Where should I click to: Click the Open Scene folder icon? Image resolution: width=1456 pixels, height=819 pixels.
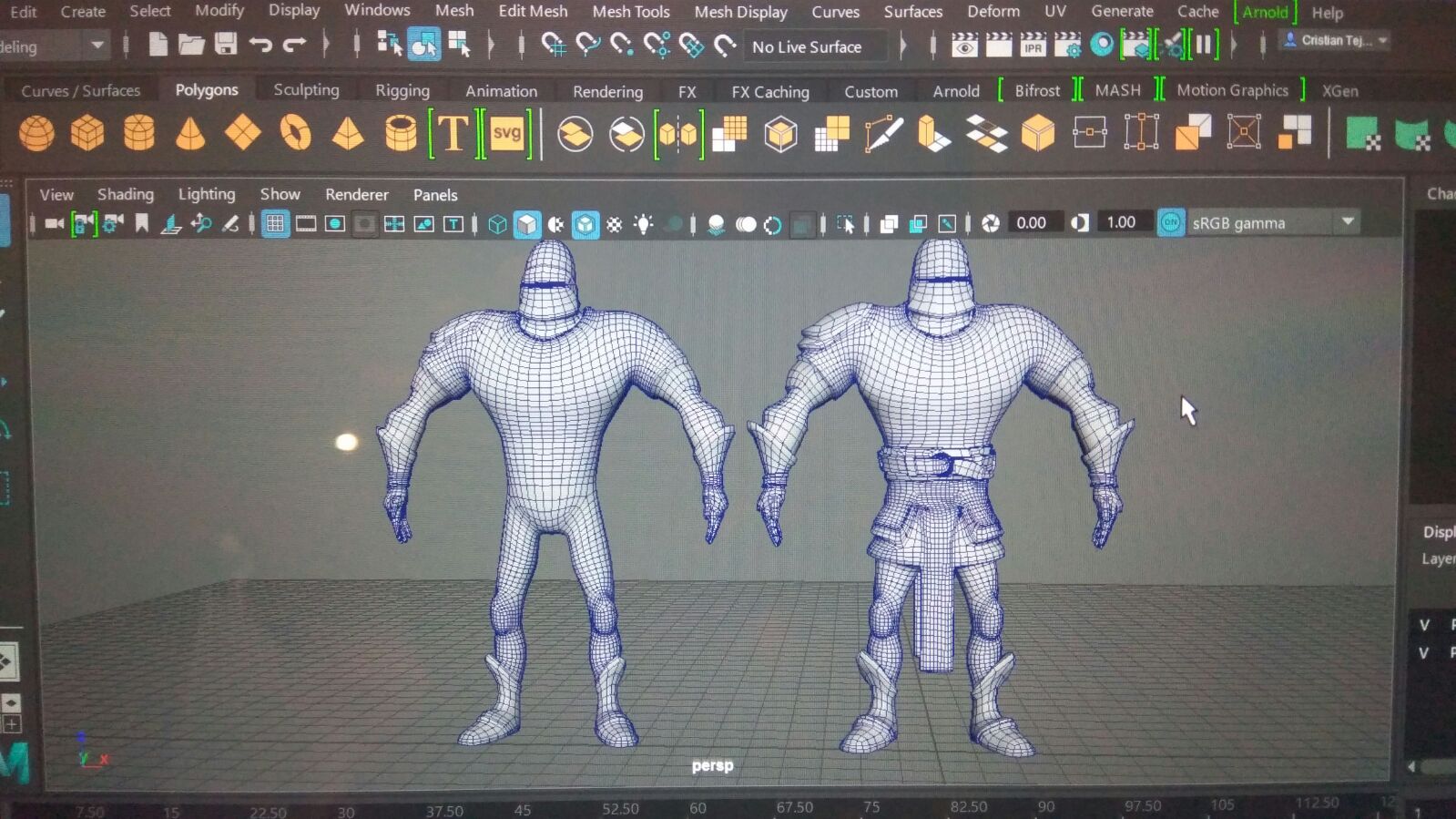(191, 44)
